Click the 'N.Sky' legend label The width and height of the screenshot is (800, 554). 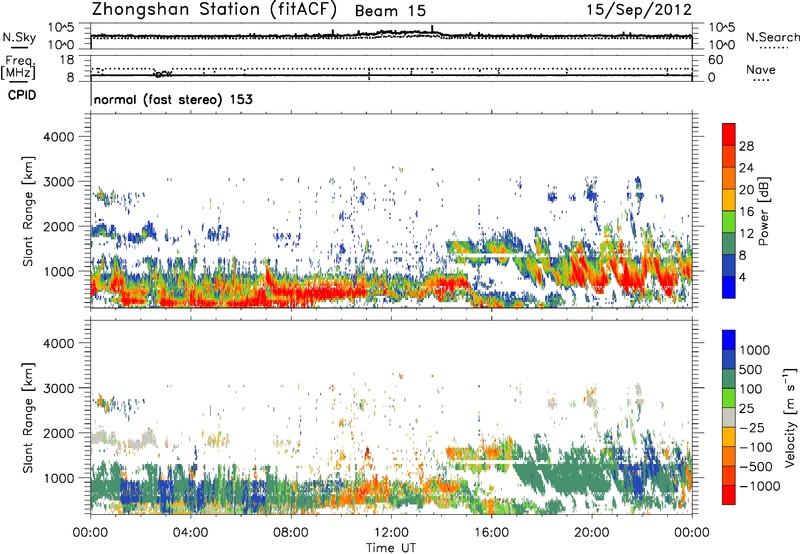point(19,38)
